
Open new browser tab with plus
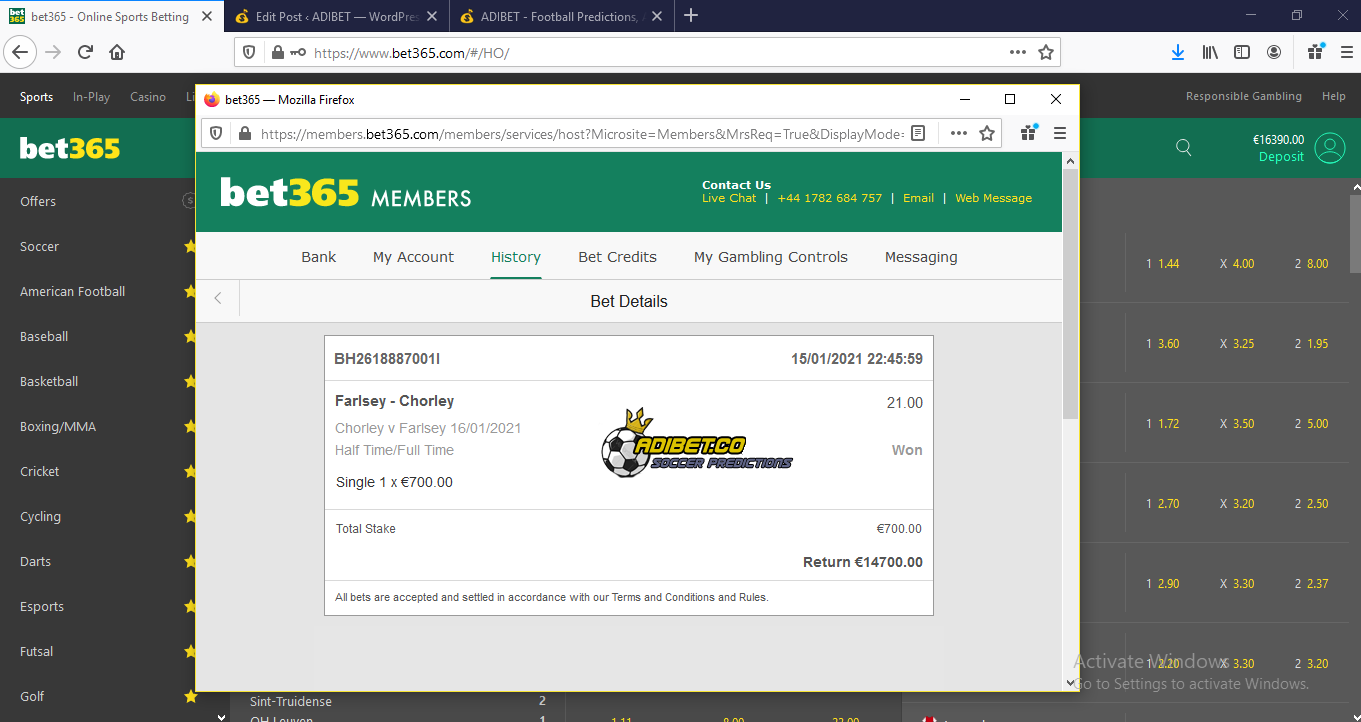[x=691, y=15]
